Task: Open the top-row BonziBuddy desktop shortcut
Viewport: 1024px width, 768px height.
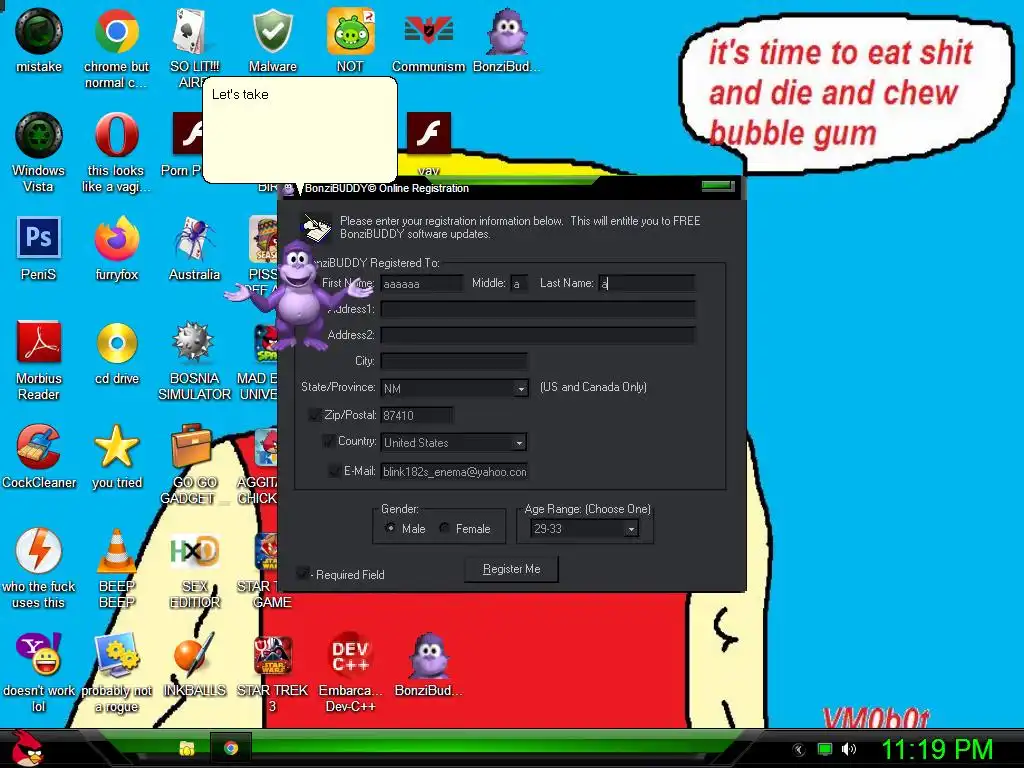Action: 506,41
